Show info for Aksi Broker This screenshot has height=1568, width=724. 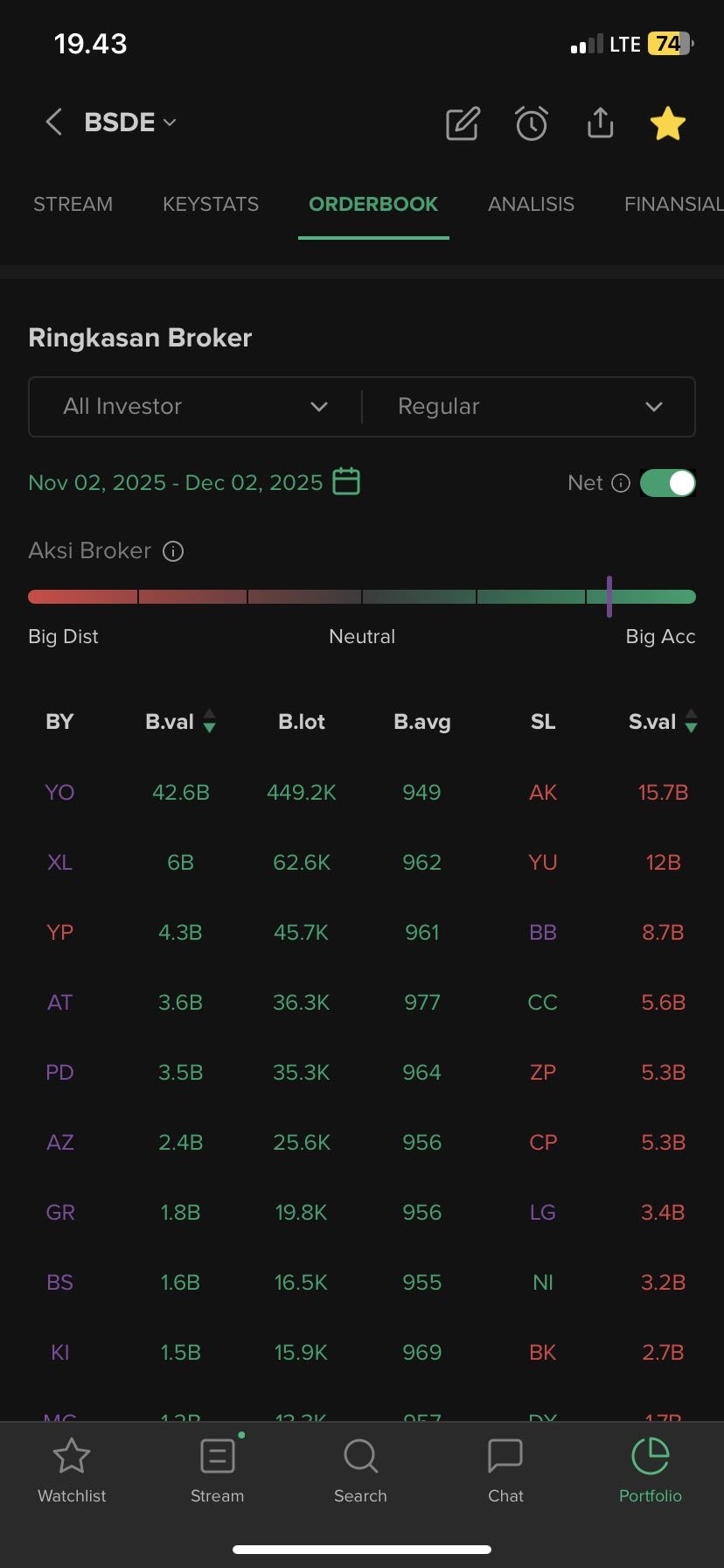point(173,551)
